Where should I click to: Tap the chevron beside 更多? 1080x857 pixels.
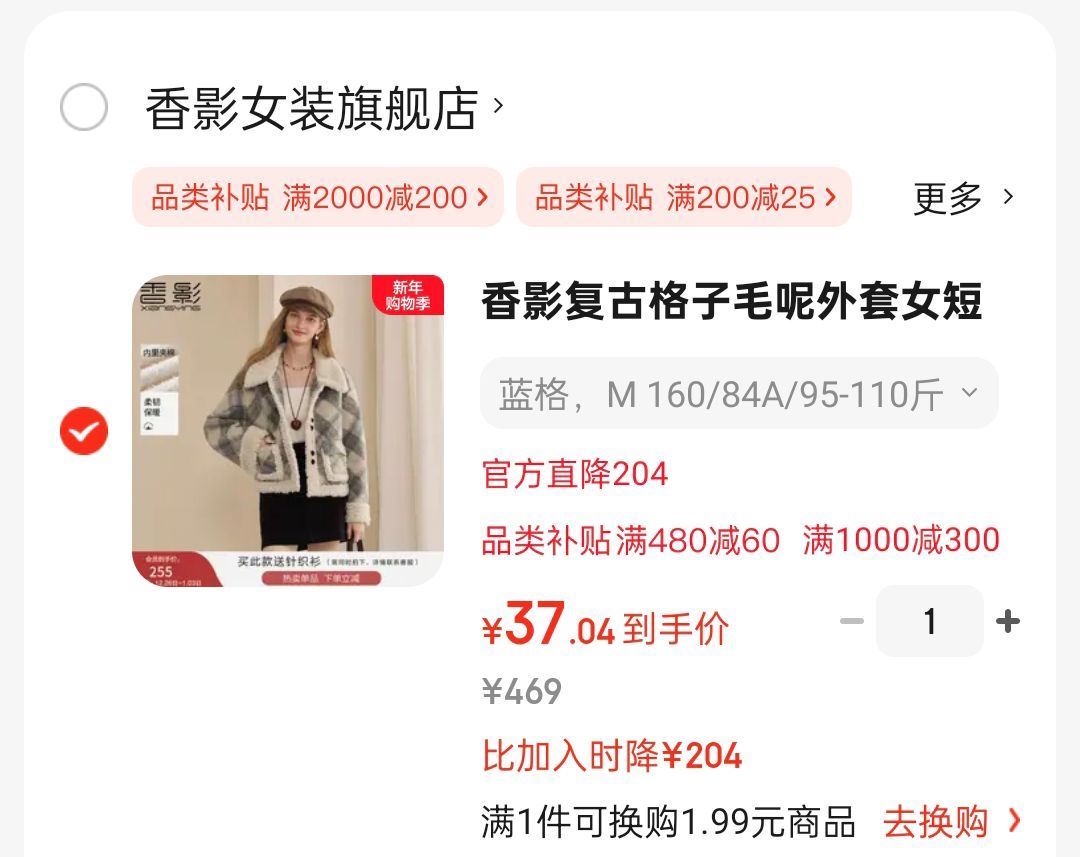pos(1008,197)
